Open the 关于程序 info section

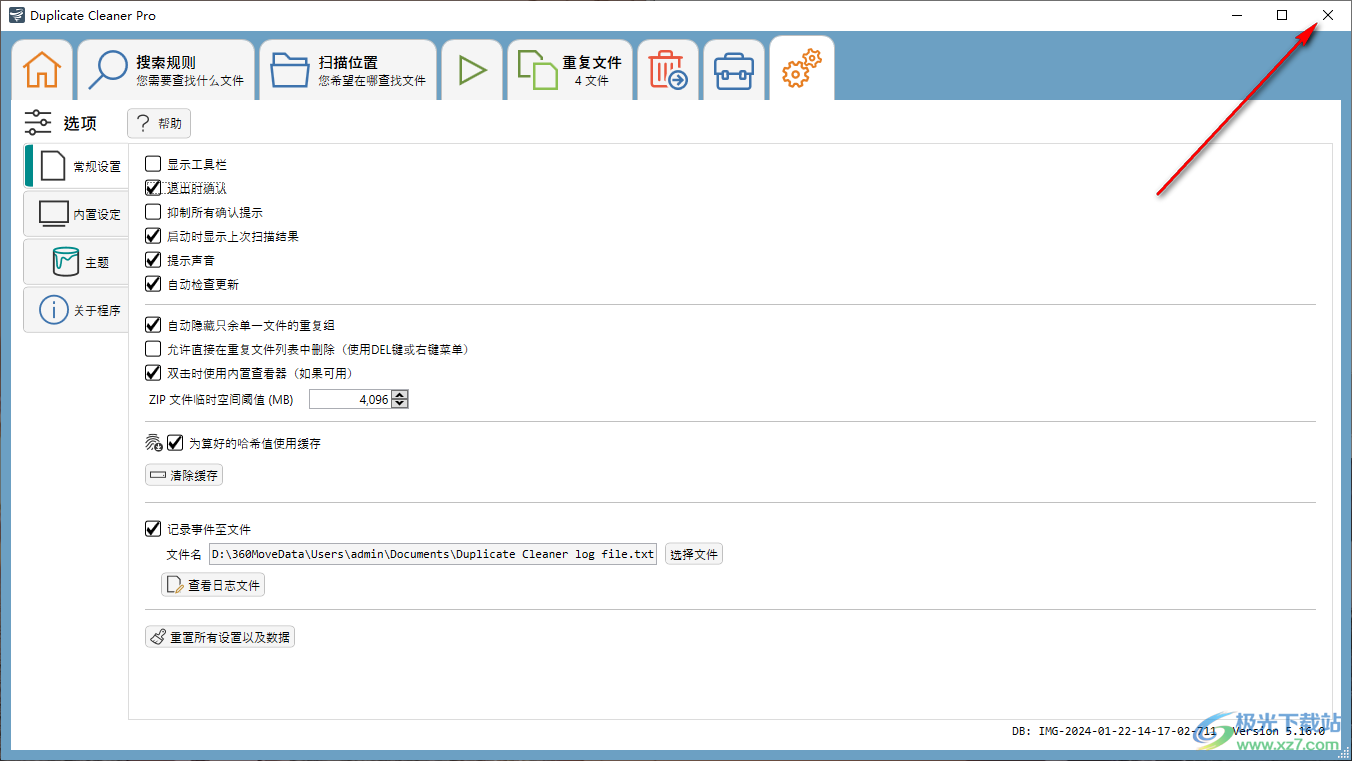pos(77,310)
